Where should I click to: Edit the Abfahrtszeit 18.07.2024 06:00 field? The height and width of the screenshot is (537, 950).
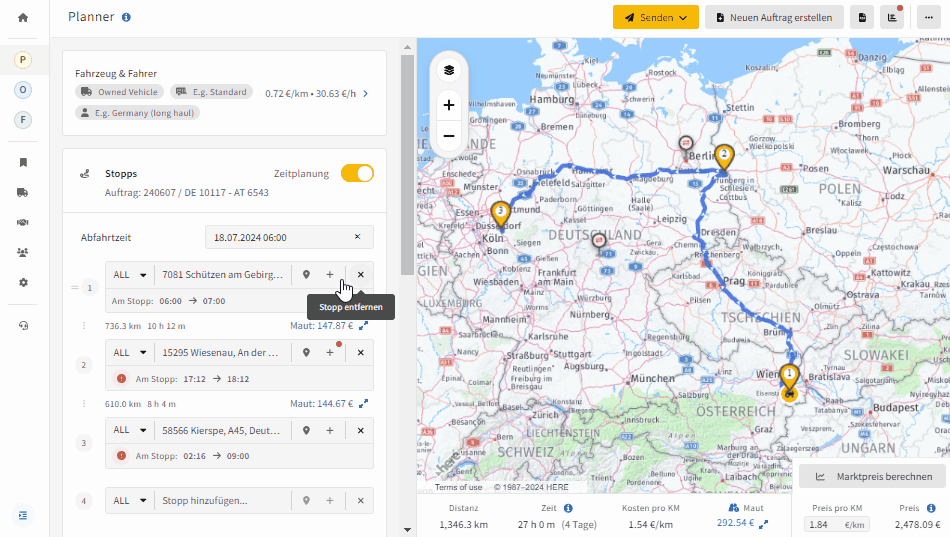click(289, 237)
